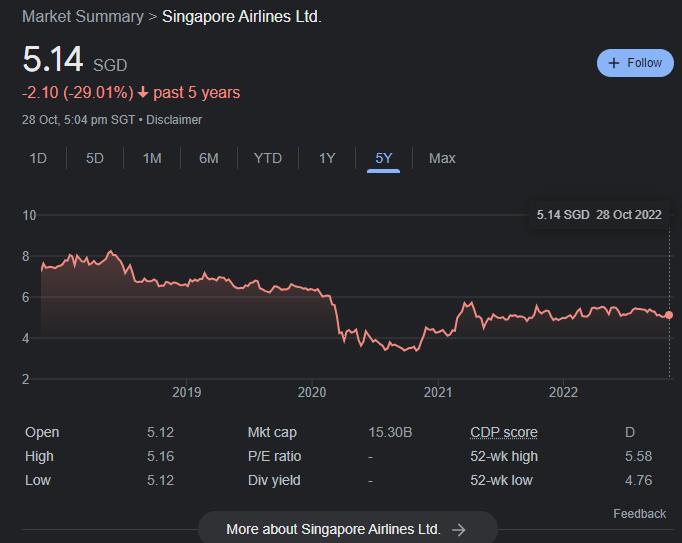The height and width of the screenshot is (543, 682).
Task: Click the Mkt cap value 15.30B
Action: (x=390, y=432)
